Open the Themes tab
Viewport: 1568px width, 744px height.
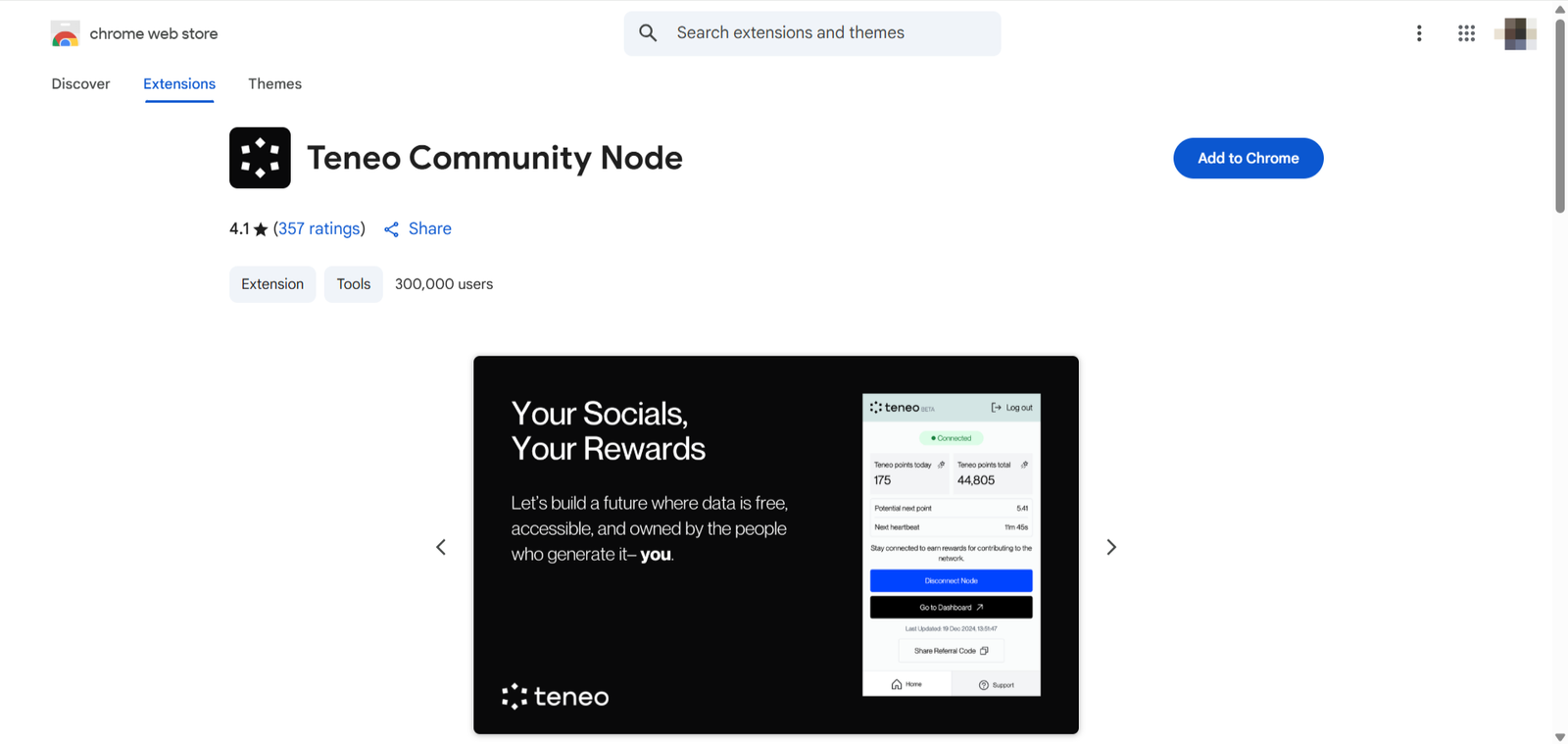274,84
